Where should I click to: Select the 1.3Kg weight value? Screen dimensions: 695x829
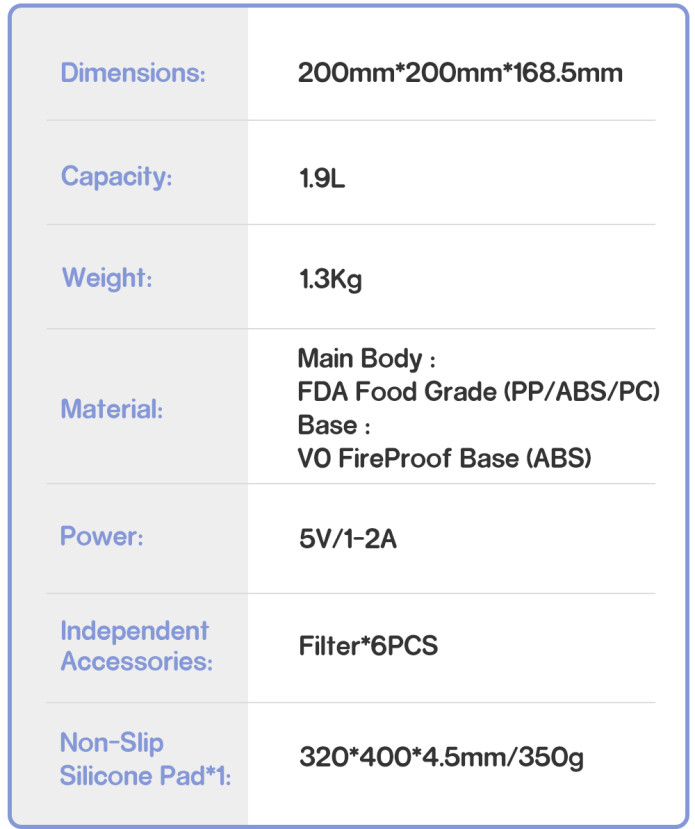(330, 279)
